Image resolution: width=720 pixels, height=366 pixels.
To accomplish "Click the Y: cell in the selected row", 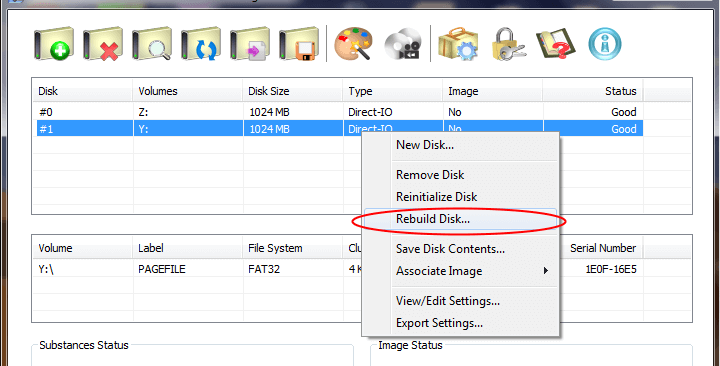I will coord(143,129).
